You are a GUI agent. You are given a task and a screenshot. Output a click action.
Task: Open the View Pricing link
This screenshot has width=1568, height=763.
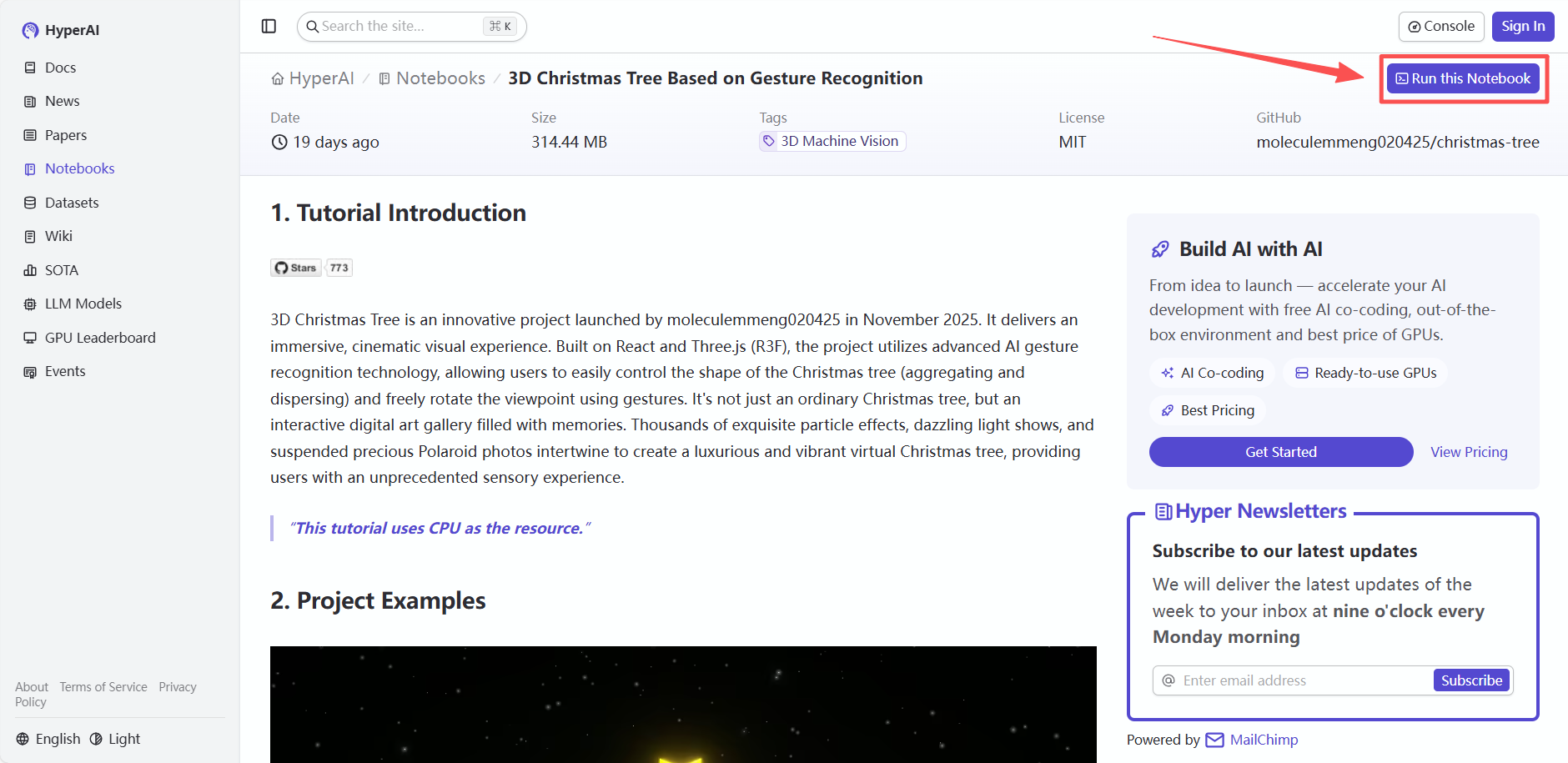click(1469, 452)
